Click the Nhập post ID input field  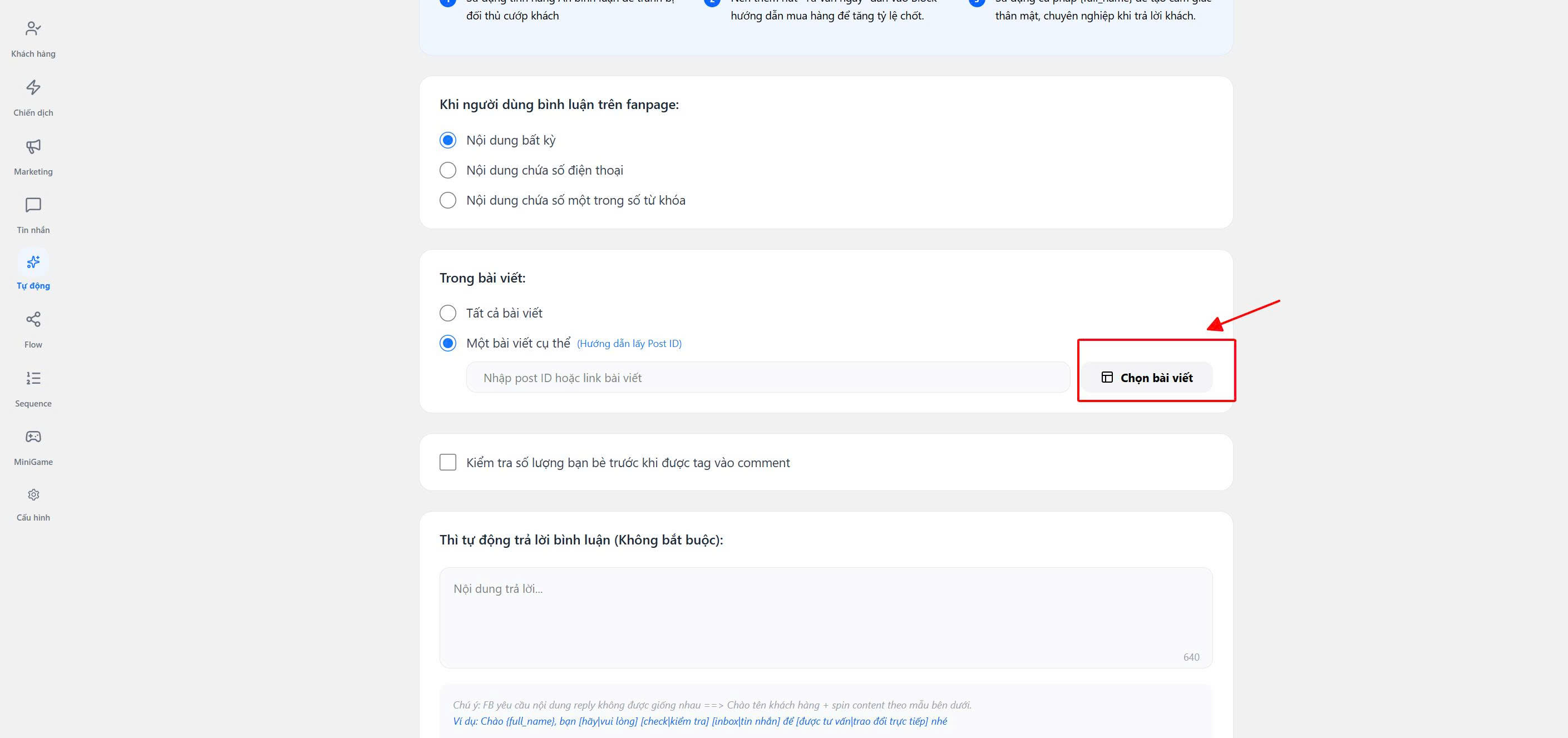[767, 378]
